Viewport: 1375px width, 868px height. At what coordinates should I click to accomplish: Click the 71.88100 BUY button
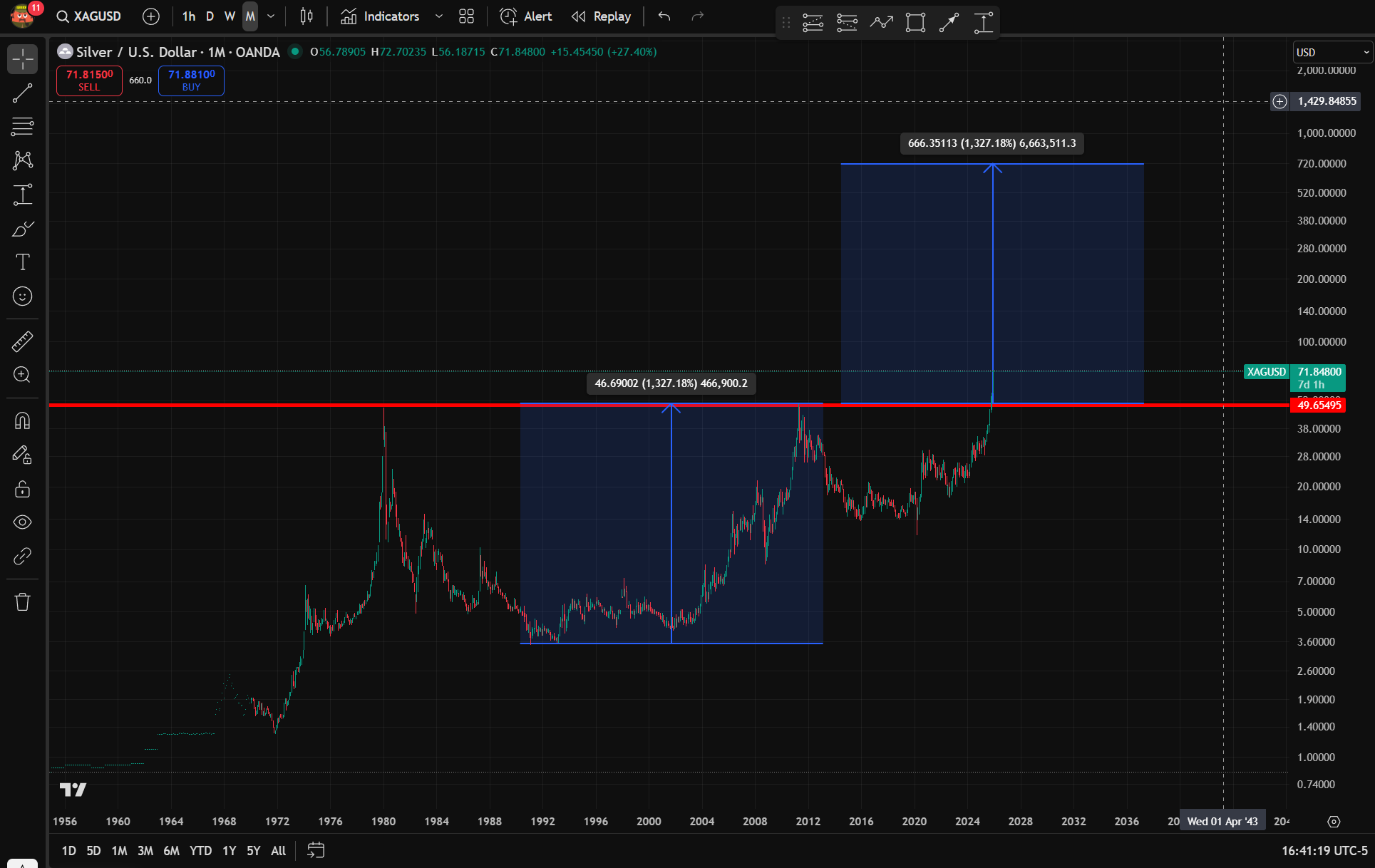coord(191,80)
